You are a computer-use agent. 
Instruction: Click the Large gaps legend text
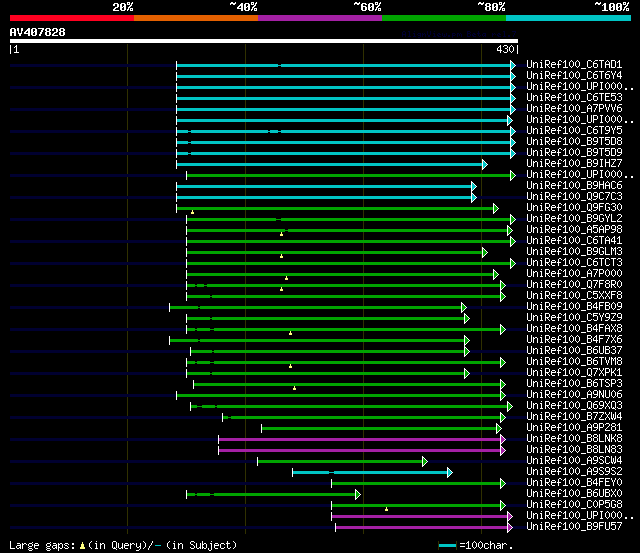[123, 545]
